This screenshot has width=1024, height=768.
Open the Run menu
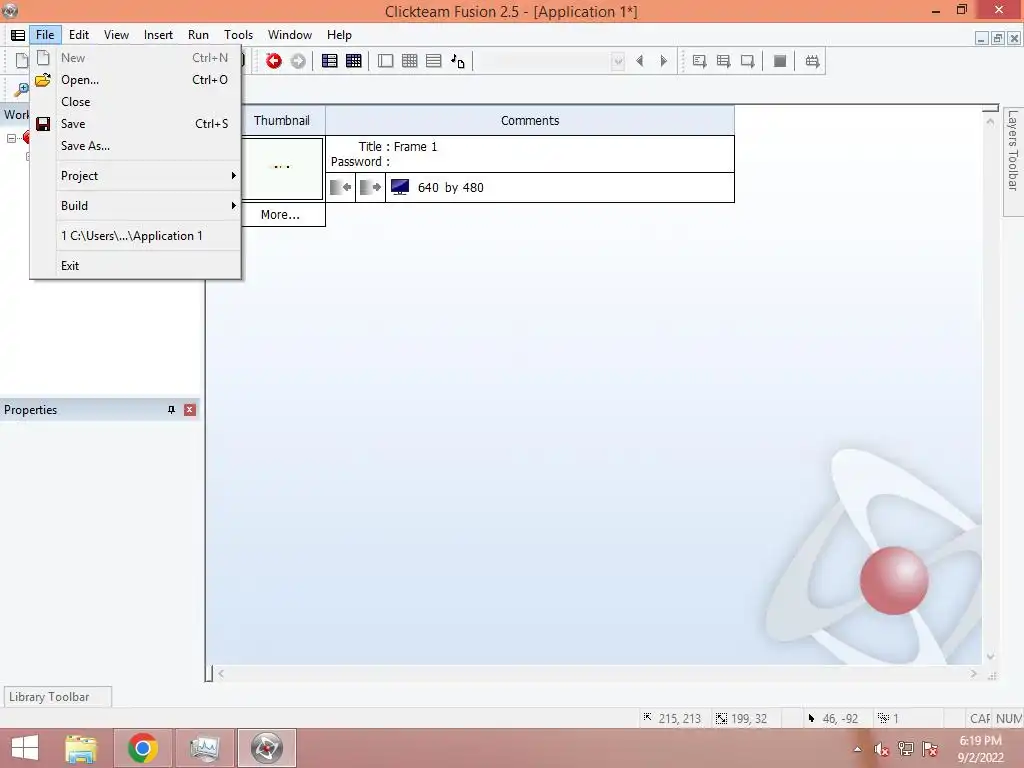(x=199, y=35)
